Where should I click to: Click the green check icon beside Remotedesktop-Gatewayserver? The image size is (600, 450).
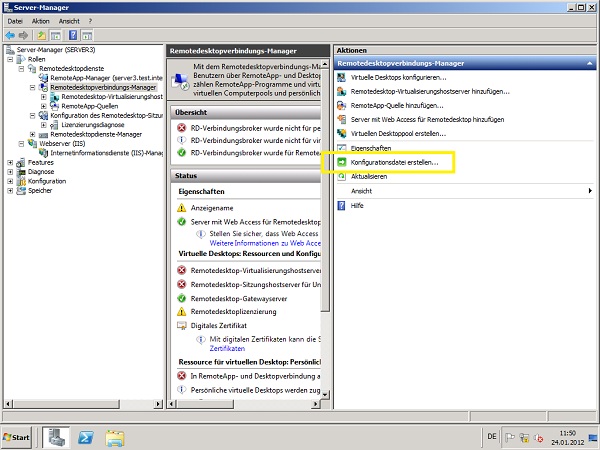click(x=182, y=298)
